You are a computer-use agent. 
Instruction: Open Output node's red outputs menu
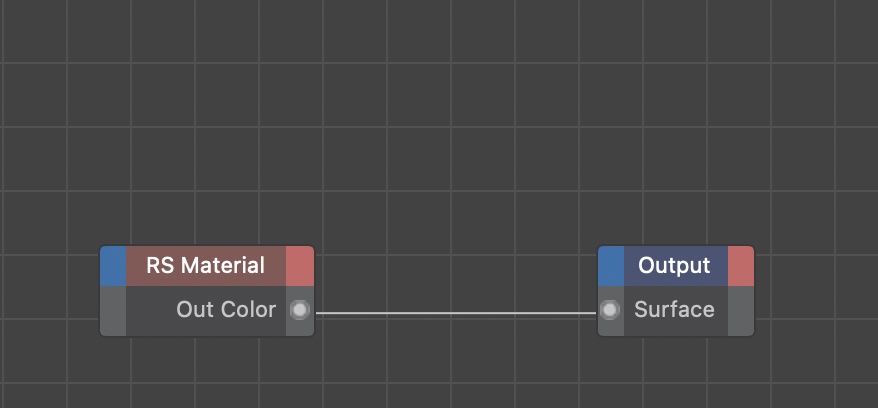point(740,266)
